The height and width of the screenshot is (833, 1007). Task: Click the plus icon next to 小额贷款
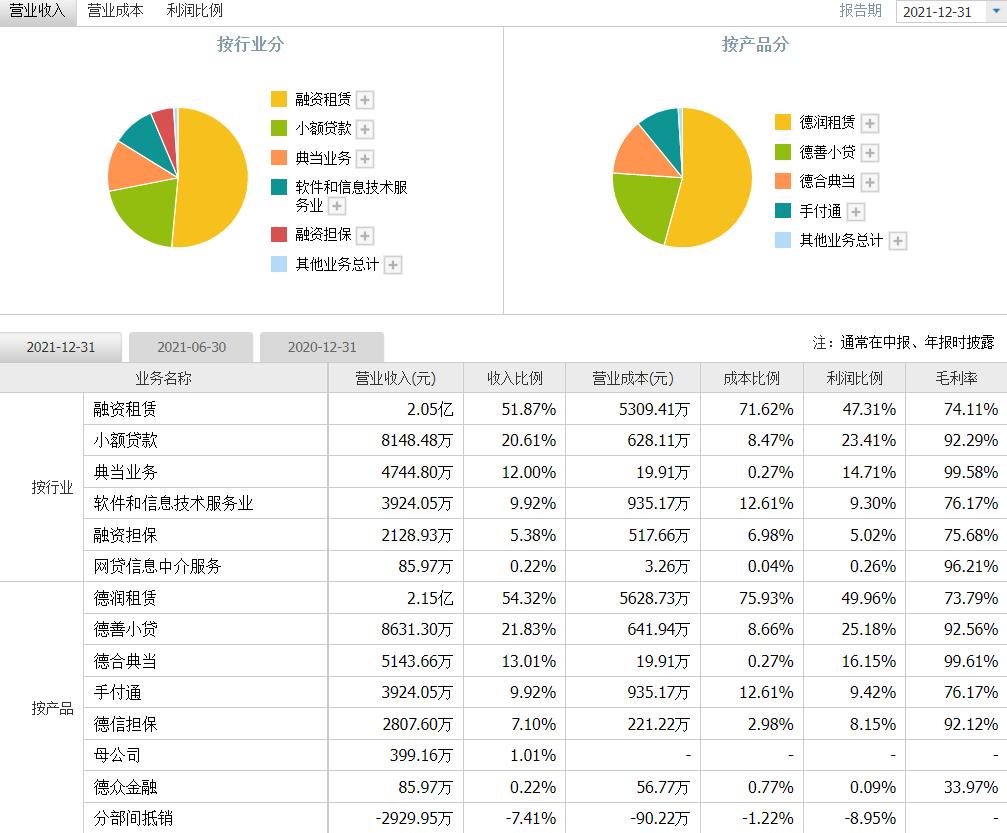tap(366, 129)
